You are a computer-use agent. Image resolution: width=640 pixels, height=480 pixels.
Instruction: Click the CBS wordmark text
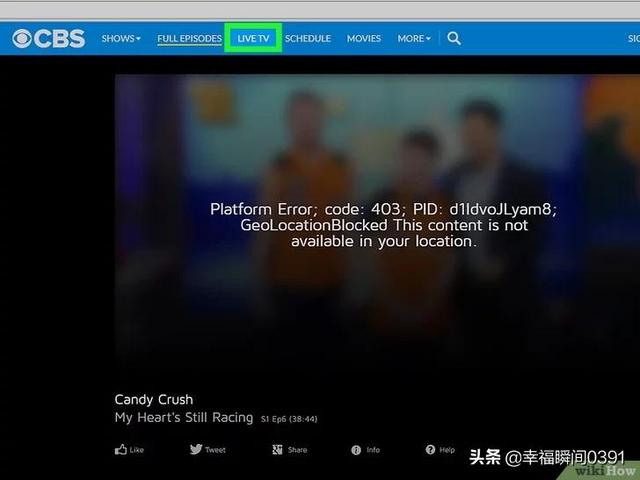pos(60,39)
